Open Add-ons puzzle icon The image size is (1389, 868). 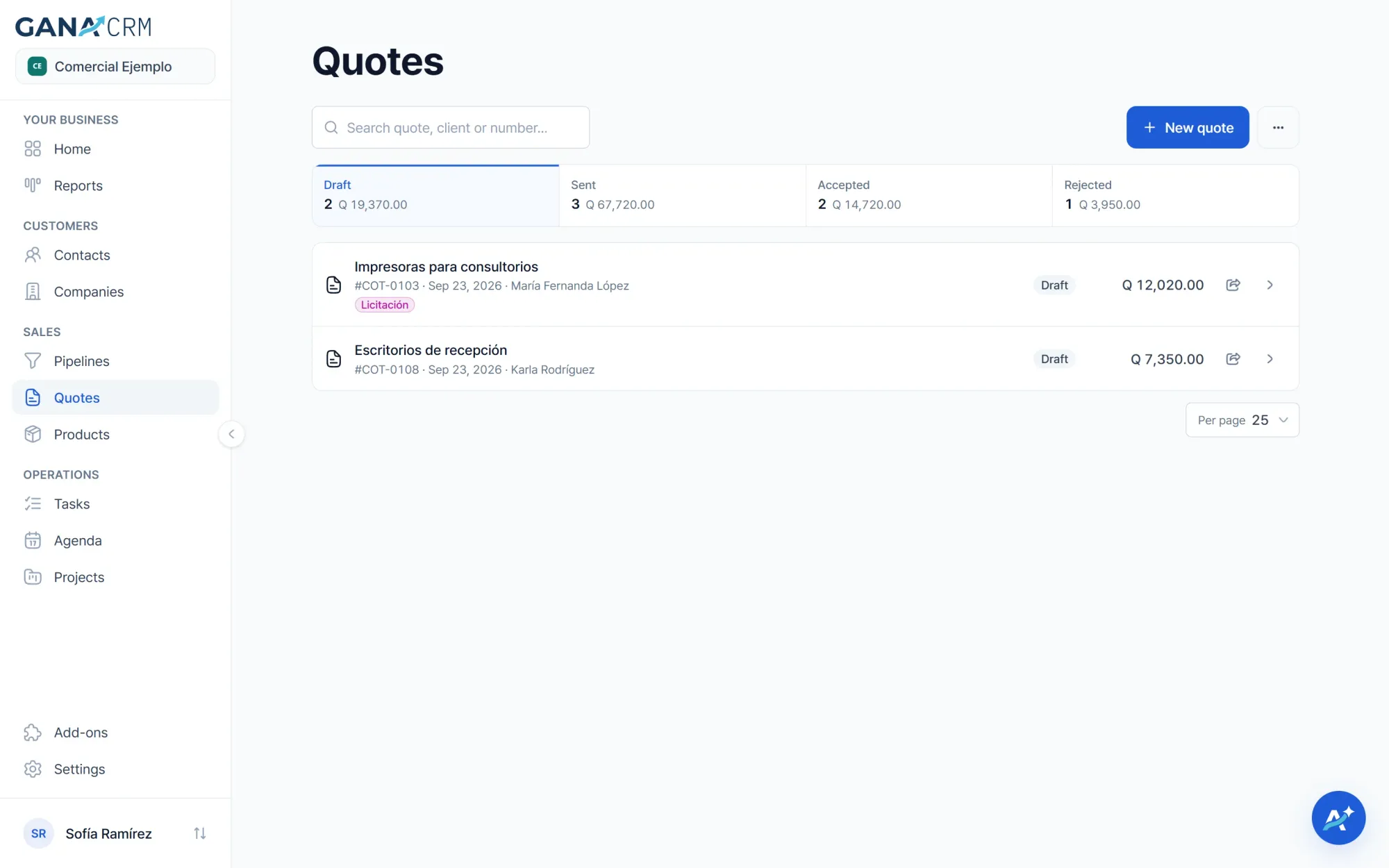click(33, 733)
